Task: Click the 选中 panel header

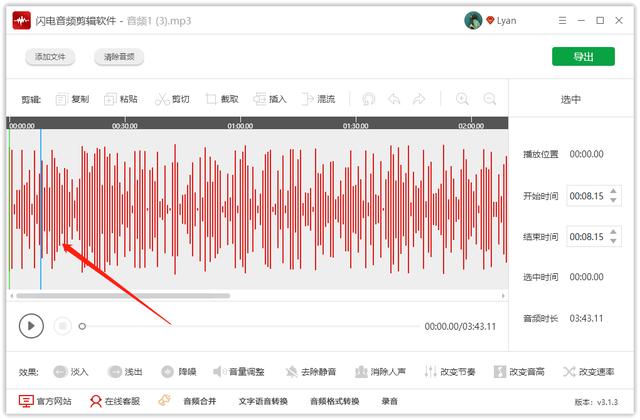Action: click(x=571, y=99)
